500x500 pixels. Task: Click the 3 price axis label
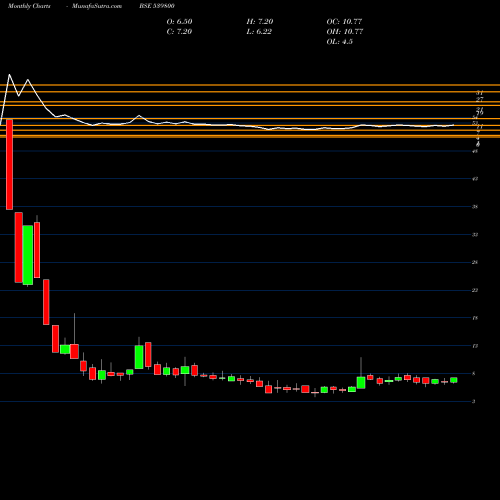[x=474, y=402]
